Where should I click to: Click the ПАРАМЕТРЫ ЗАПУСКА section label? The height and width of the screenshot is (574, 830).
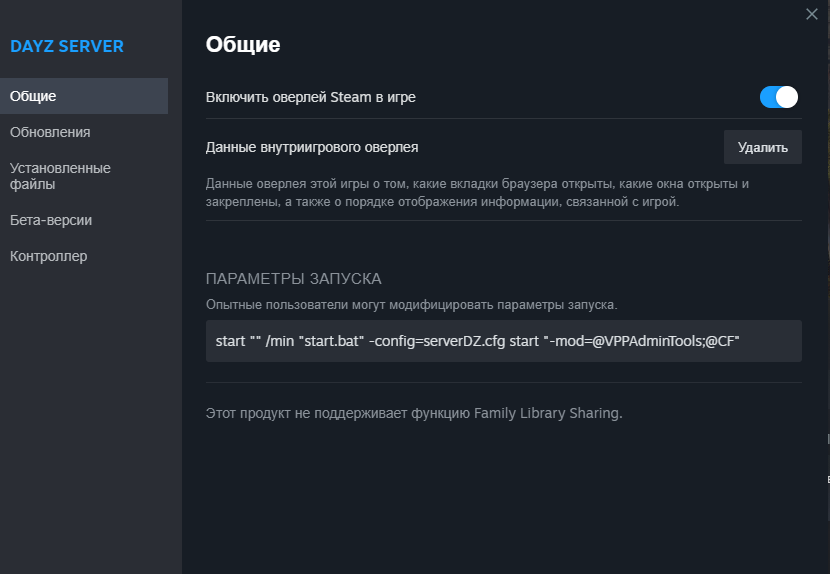tap(294, 279)
